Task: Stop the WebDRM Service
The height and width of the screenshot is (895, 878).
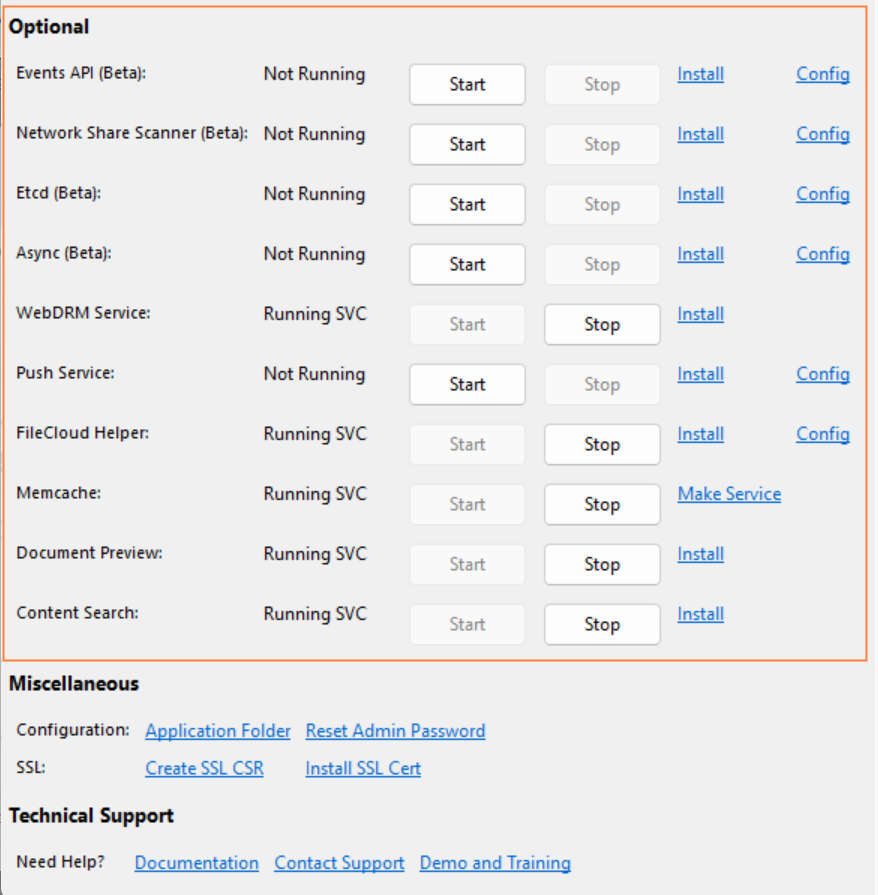Action: pos(602,324)
